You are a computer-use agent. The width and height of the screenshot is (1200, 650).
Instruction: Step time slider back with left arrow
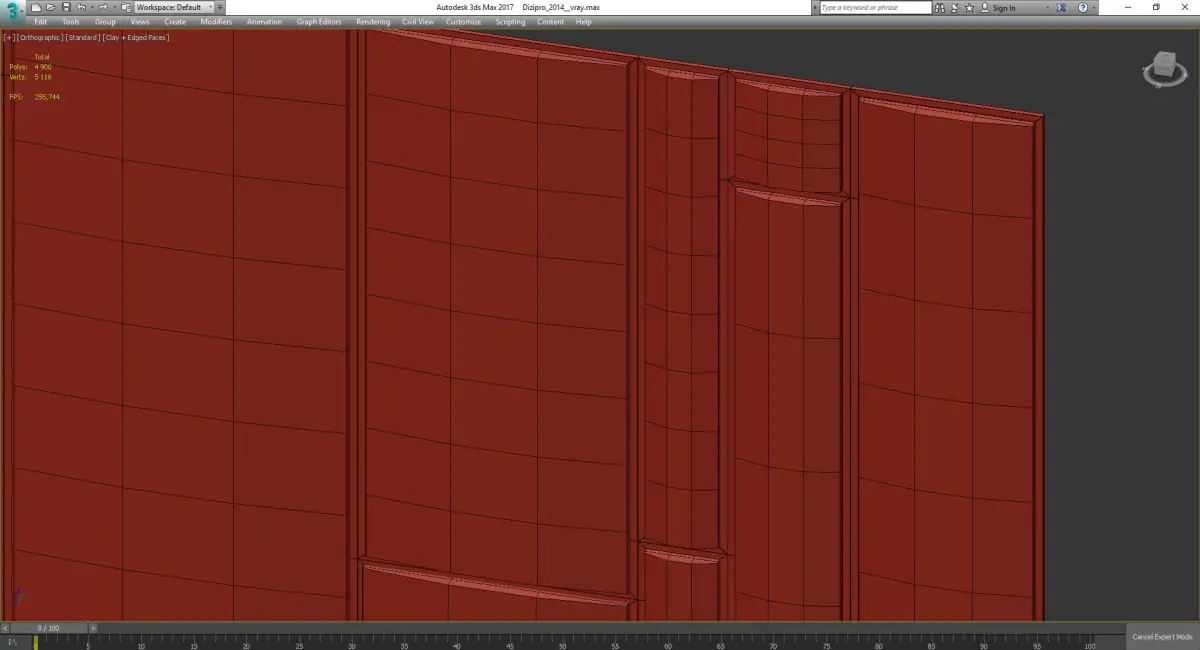pos(5,628)
